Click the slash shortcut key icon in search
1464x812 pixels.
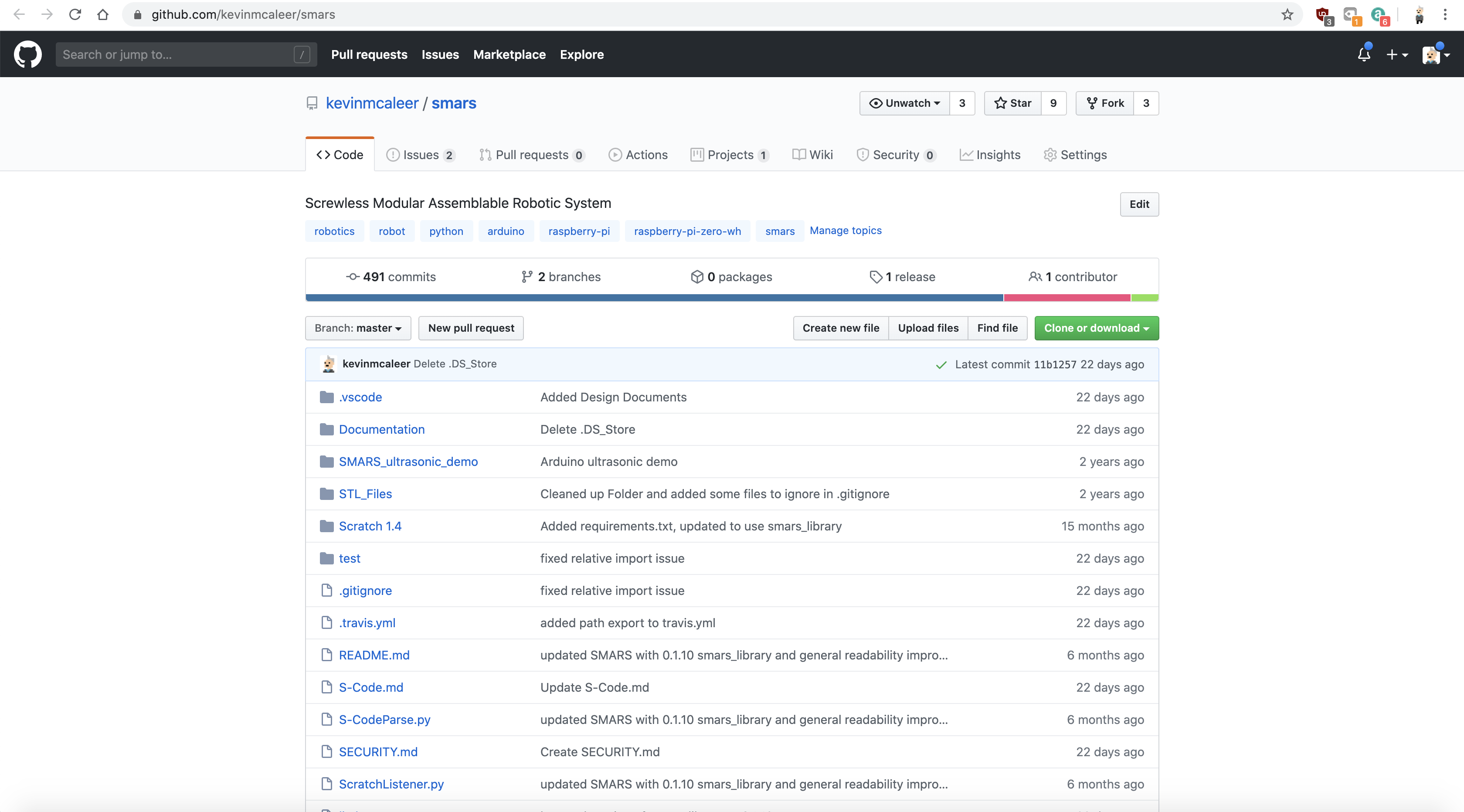302,54
